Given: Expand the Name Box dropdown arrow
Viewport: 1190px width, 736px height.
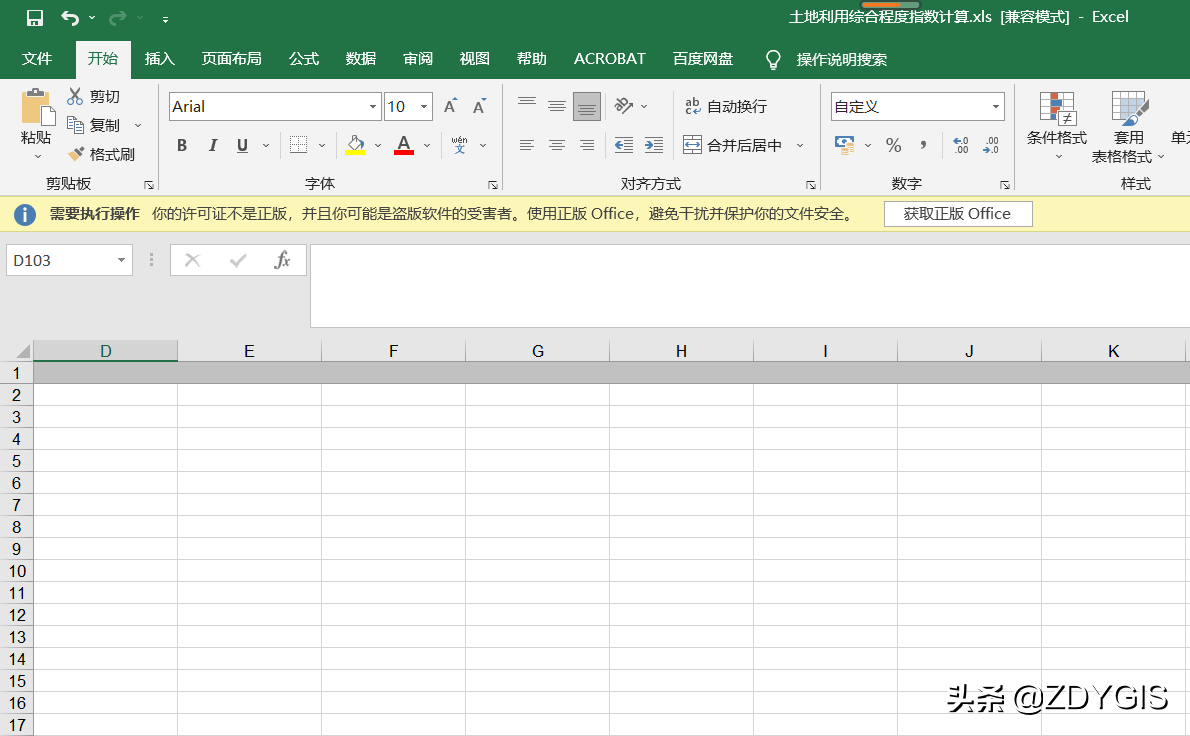Looking at the screenshot, I should 121,260.
